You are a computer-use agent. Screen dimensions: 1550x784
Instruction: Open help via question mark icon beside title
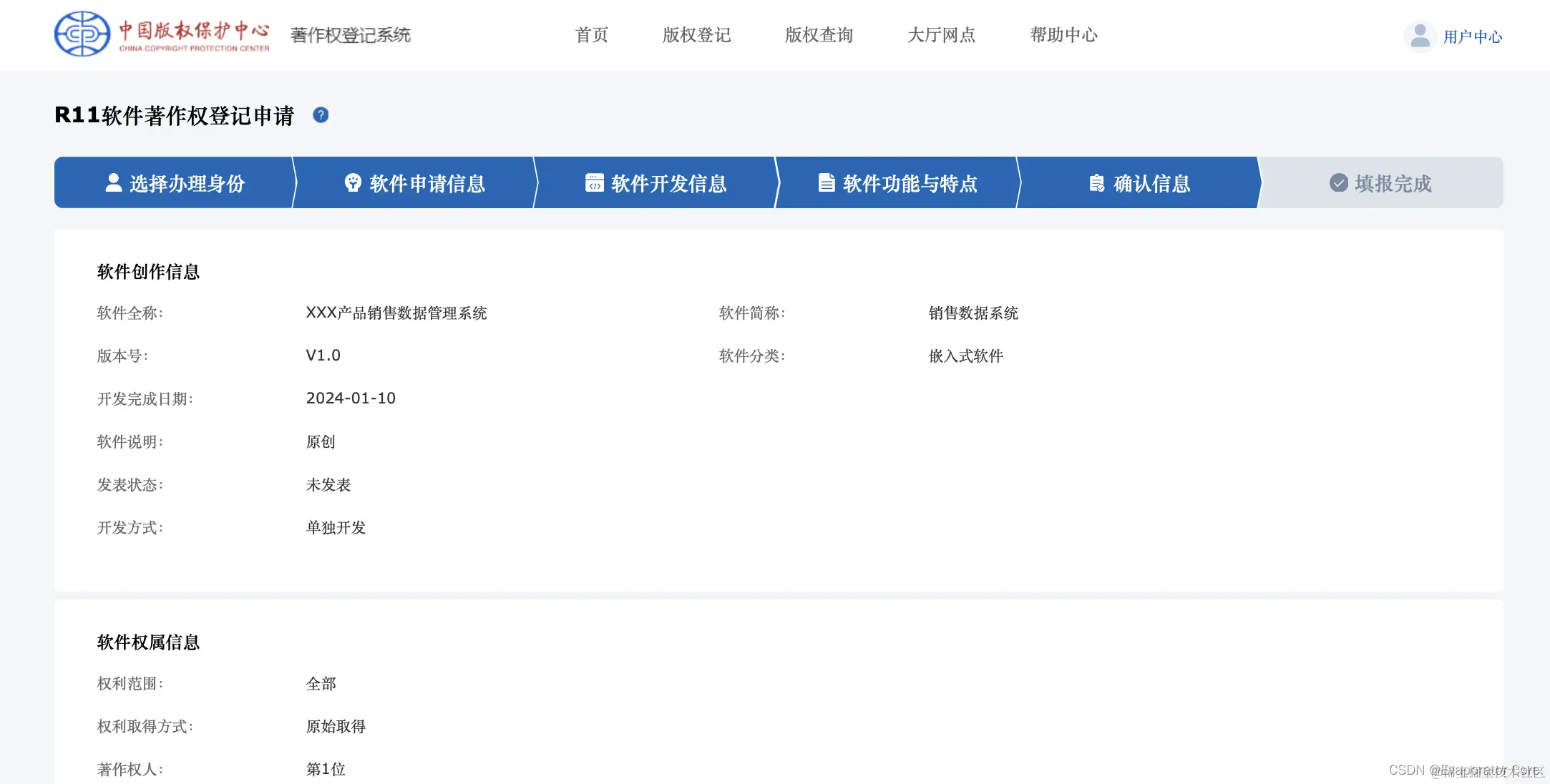pos(321,115)
